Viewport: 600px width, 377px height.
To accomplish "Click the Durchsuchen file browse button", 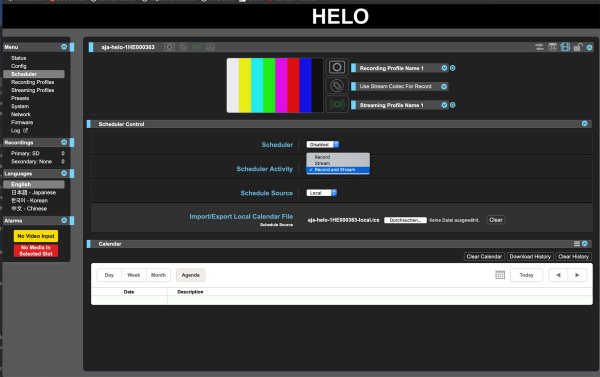I will (x=405, y=220).
